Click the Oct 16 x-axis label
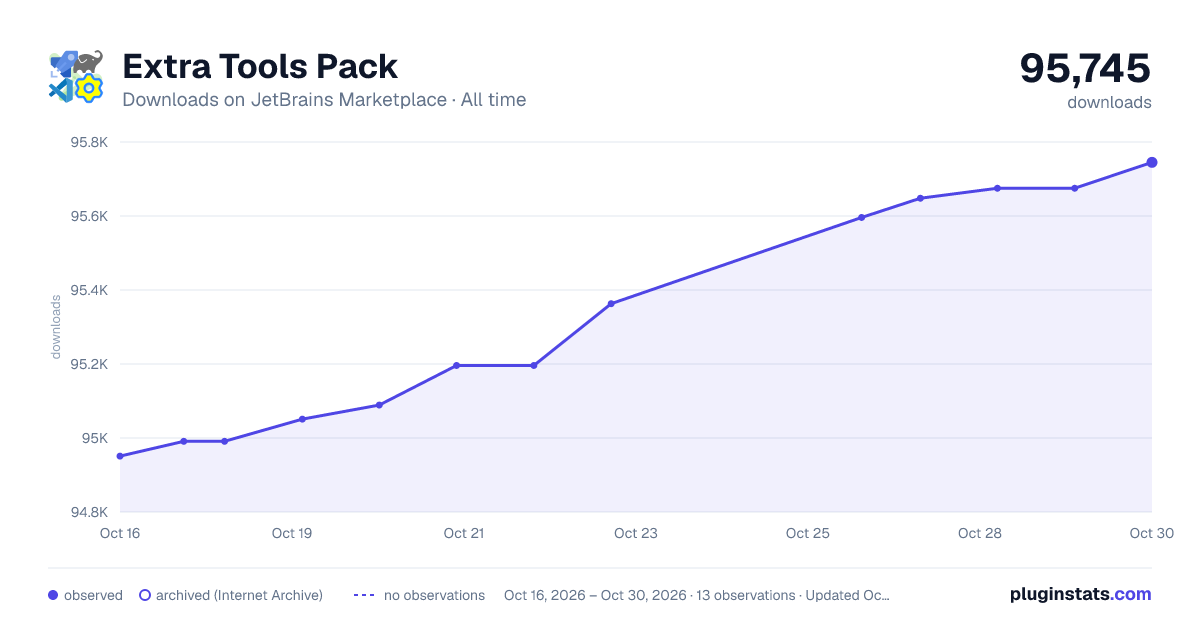 point(120,533)
